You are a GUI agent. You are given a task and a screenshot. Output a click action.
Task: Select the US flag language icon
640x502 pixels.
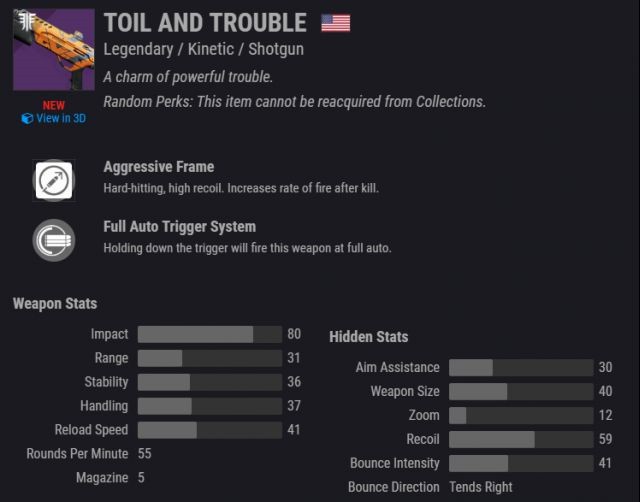336,23
